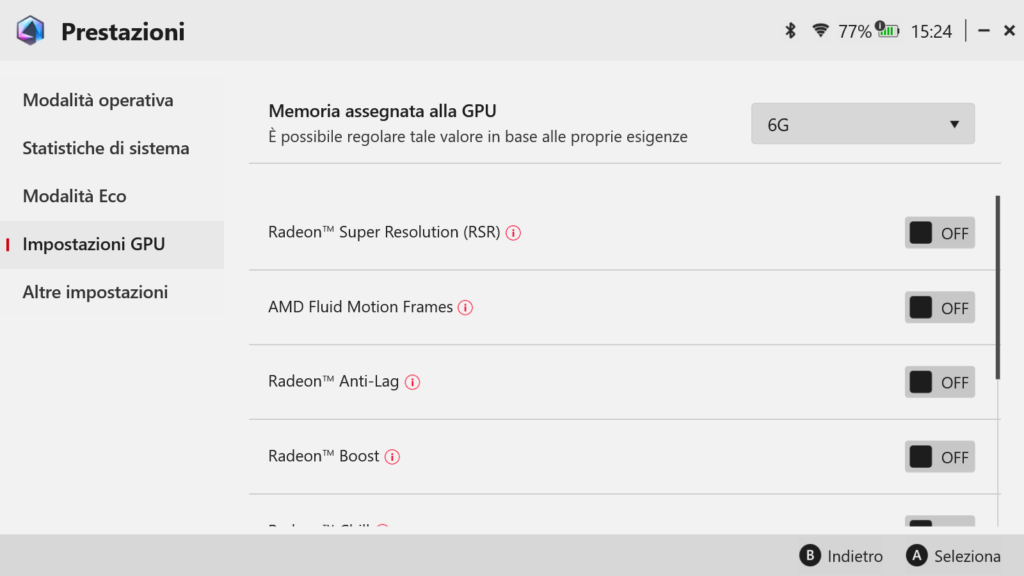Screen dimensions: 1024x576
Task: Click the Bluetooth status icon
Action: (790, 31)
